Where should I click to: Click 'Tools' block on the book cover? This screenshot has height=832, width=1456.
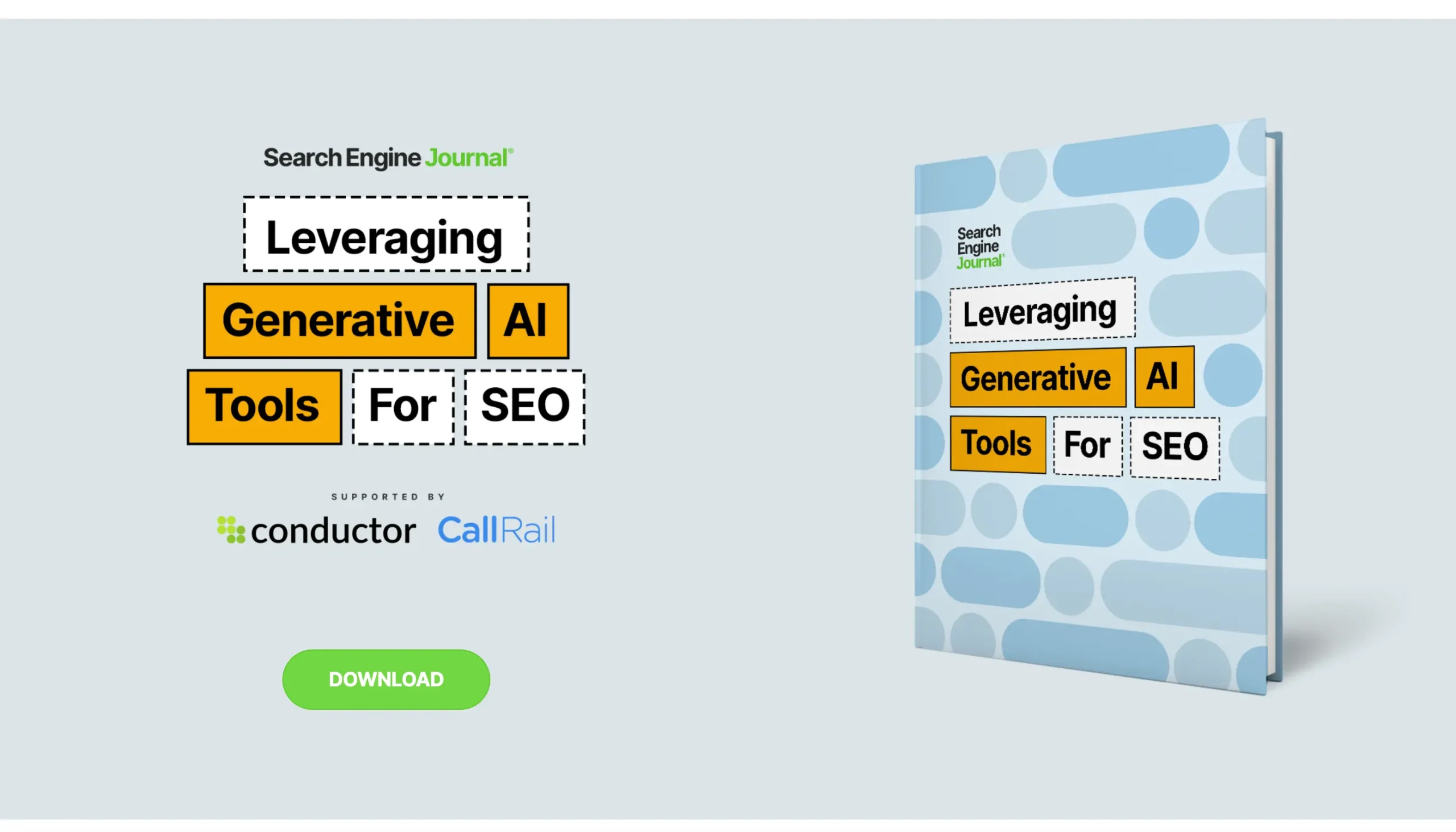tap(997, 444)
